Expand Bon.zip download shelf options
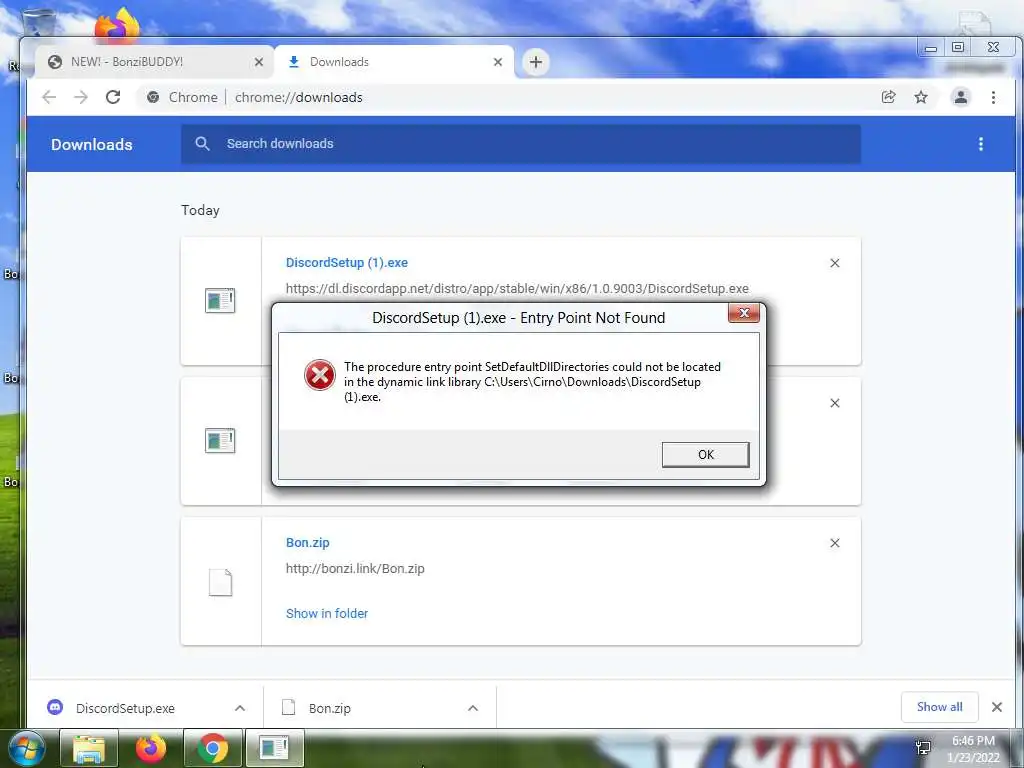 coord(473,708)
